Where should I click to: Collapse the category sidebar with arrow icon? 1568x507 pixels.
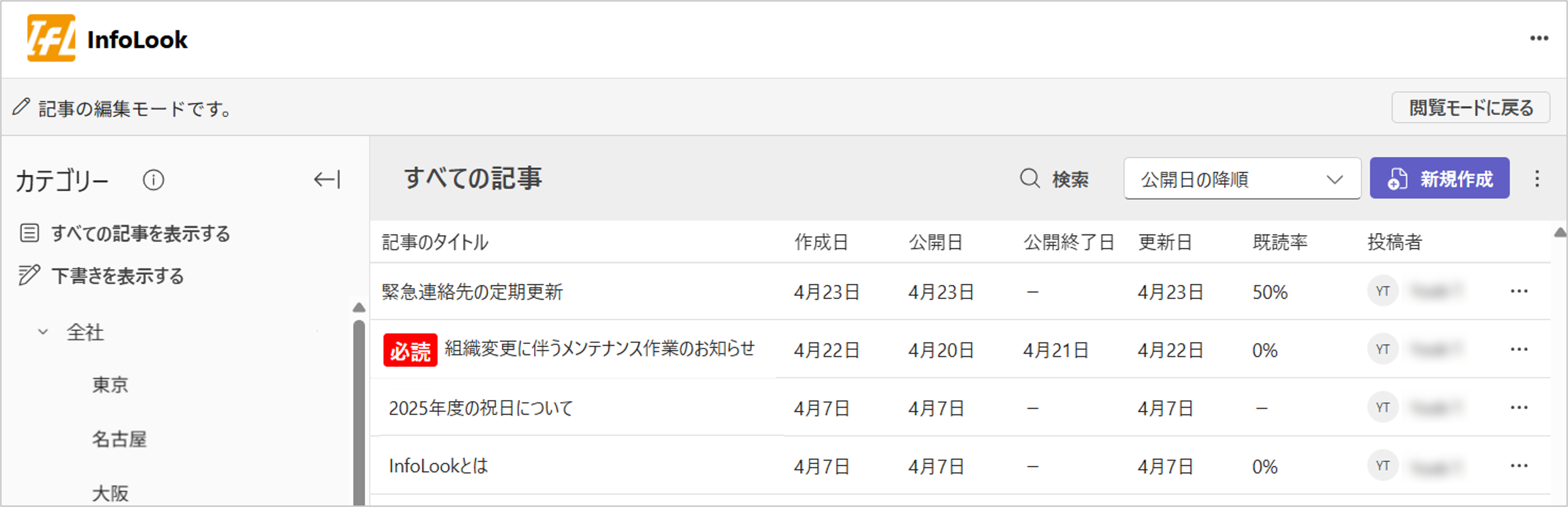tap(327, 179)
